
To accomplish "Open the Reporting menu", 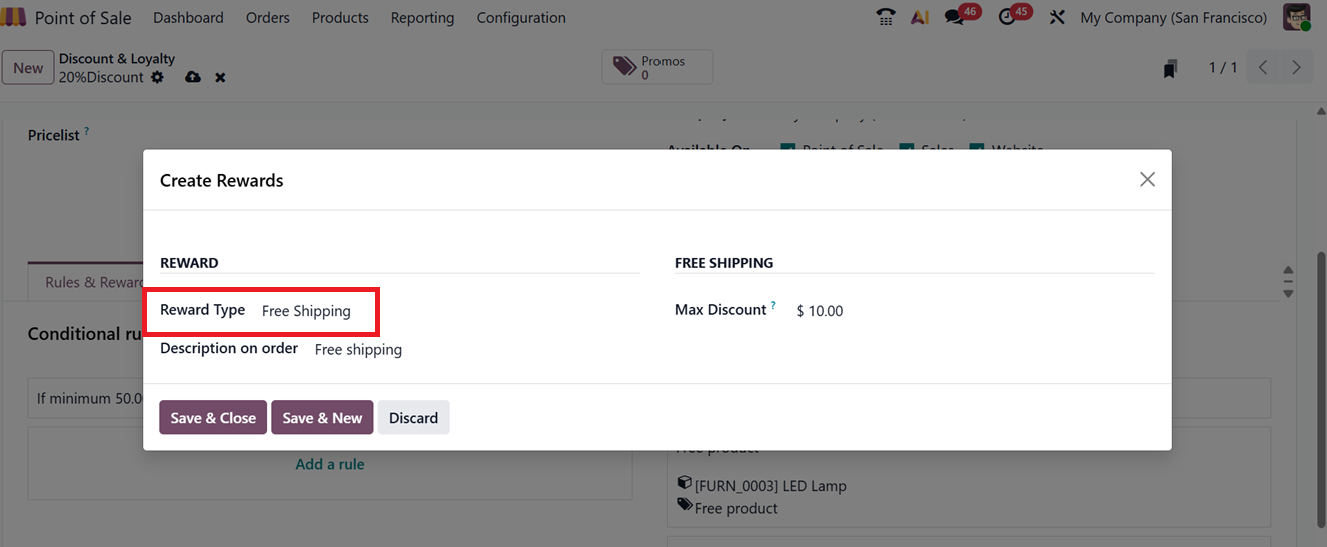I will click(422, 17).
